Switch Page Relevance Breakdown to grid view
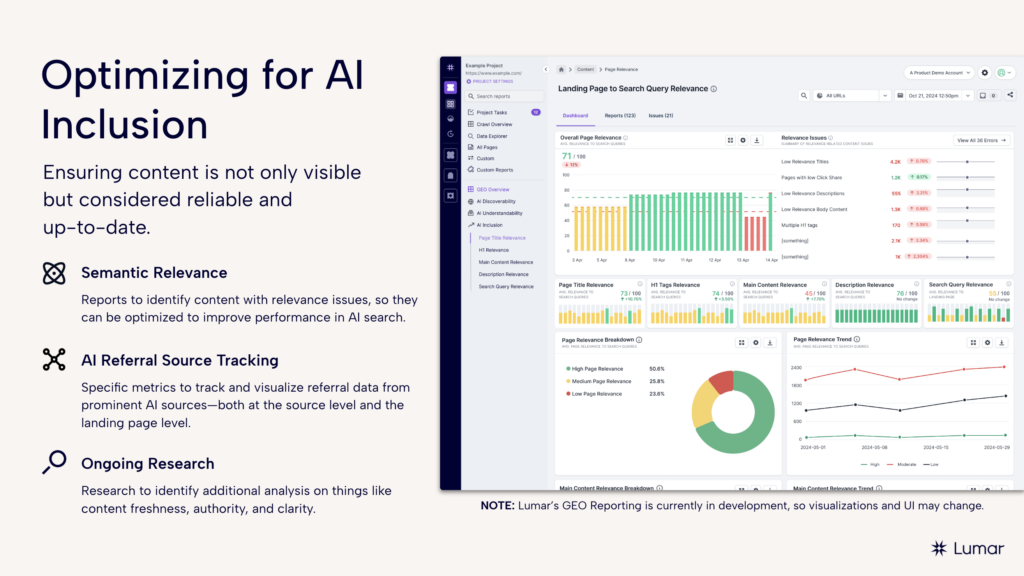1024x576 pixels. click(x=741, y=343)
